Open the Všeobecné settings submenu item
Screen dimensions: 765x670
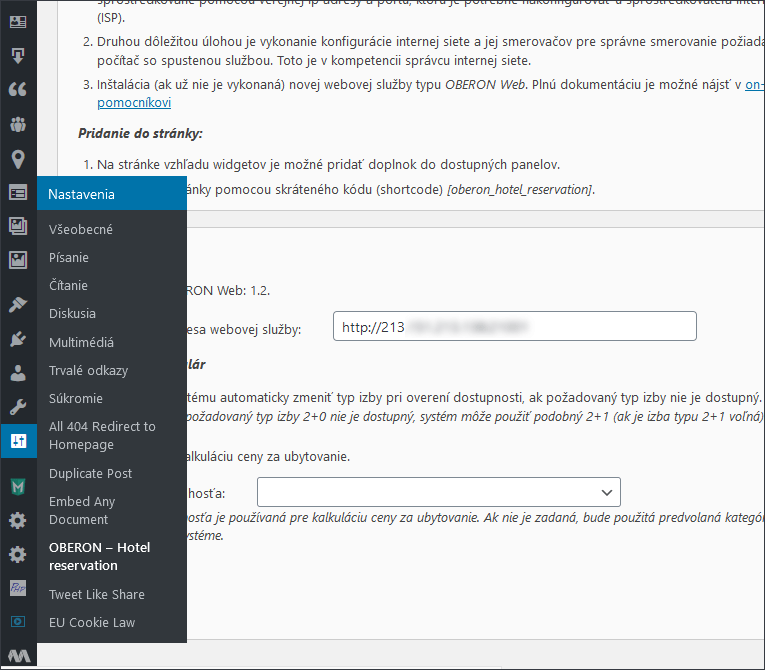[x=81, y=229]
